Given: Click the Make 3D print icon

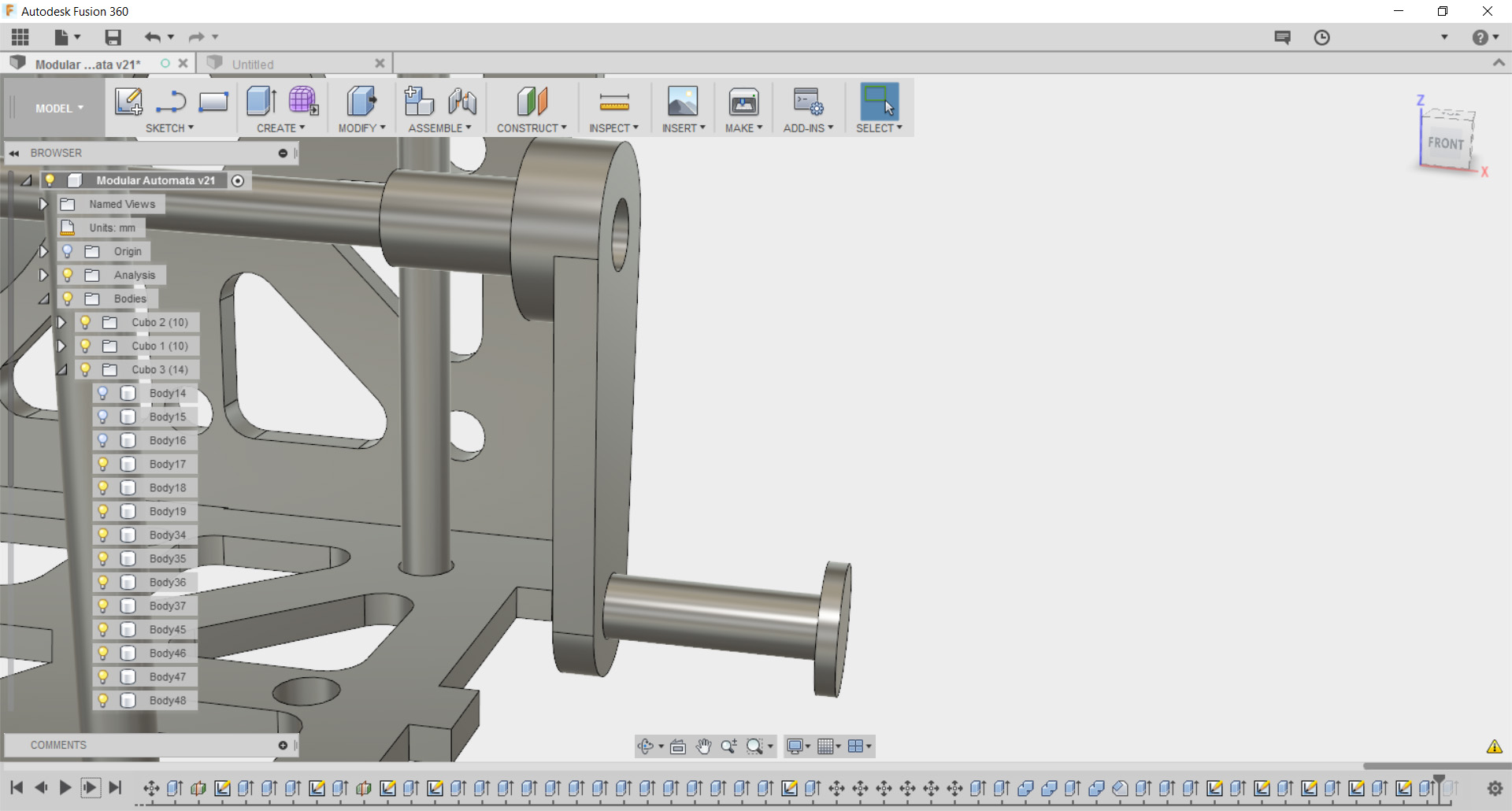Looking at the screenshot, I should (x=743, y=102).
